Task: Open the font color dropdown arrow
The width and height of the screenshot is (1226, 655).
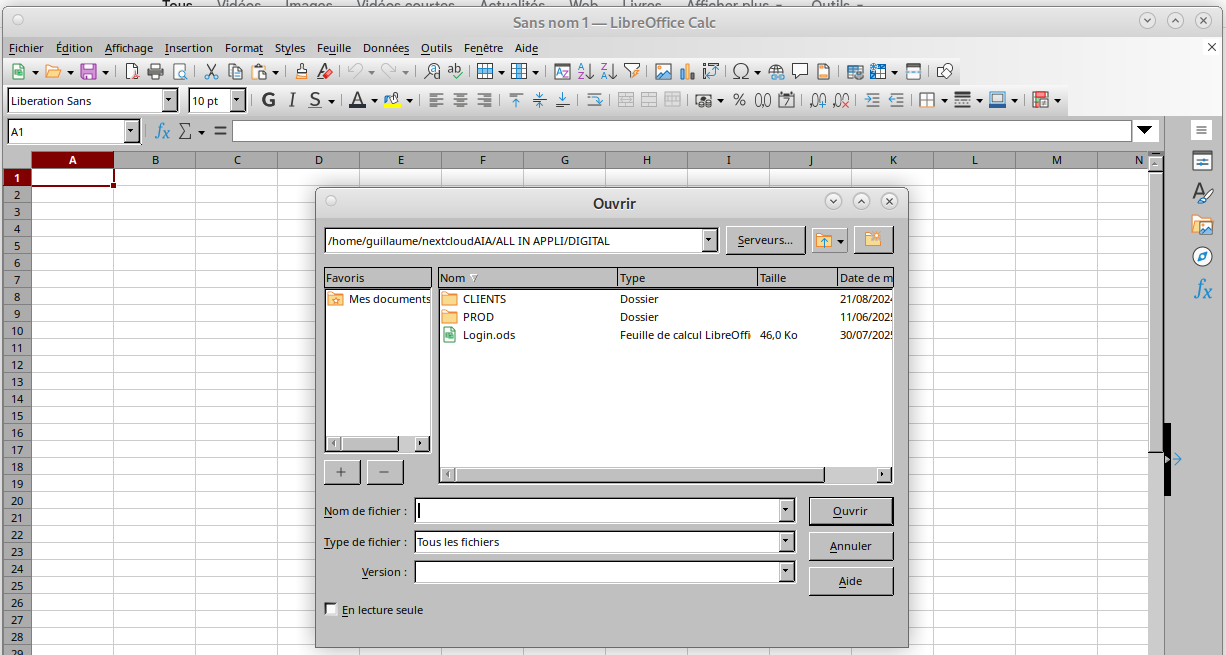Action: [x=374, y=100]
